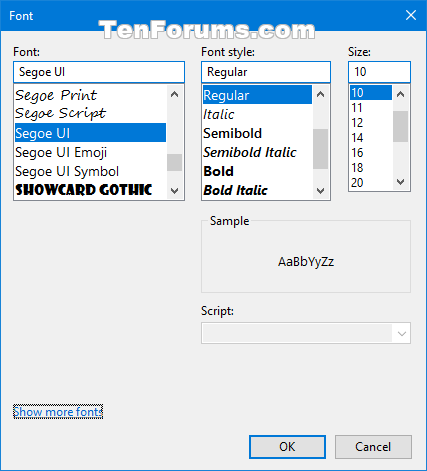Select Segoe Script in the font list
This screenshot has width=427, height=471.
click(90, 114)
